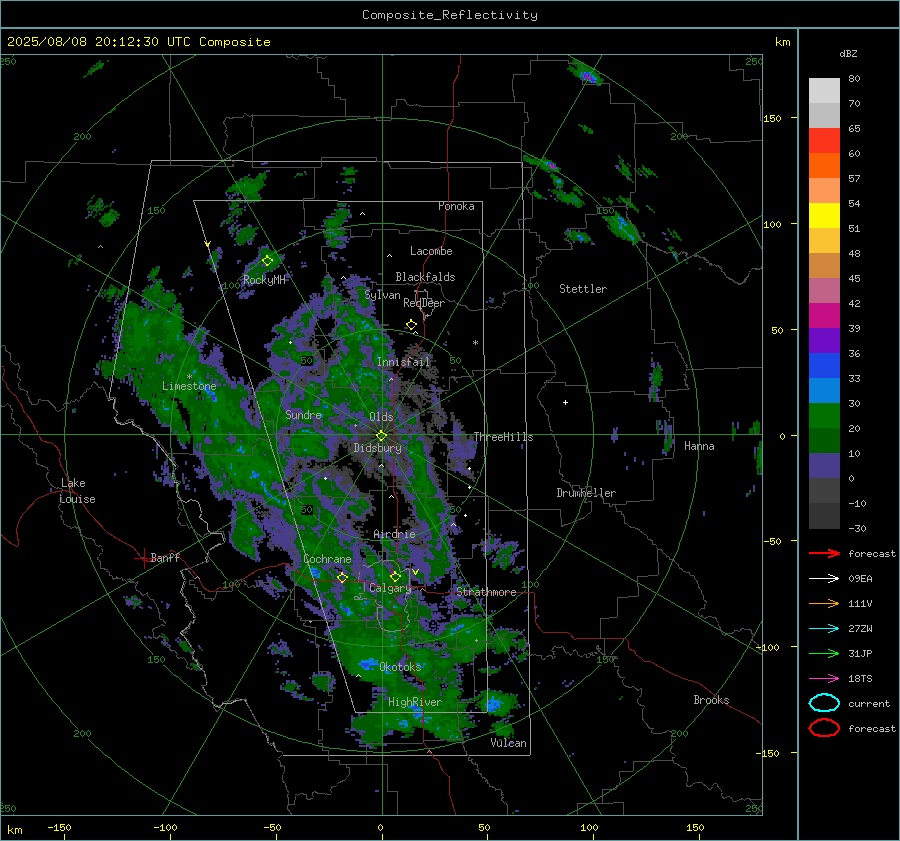The image size is (900, 841).
Task: Click the slate purple 0-10 dBZ swatch
Action: 824,466
